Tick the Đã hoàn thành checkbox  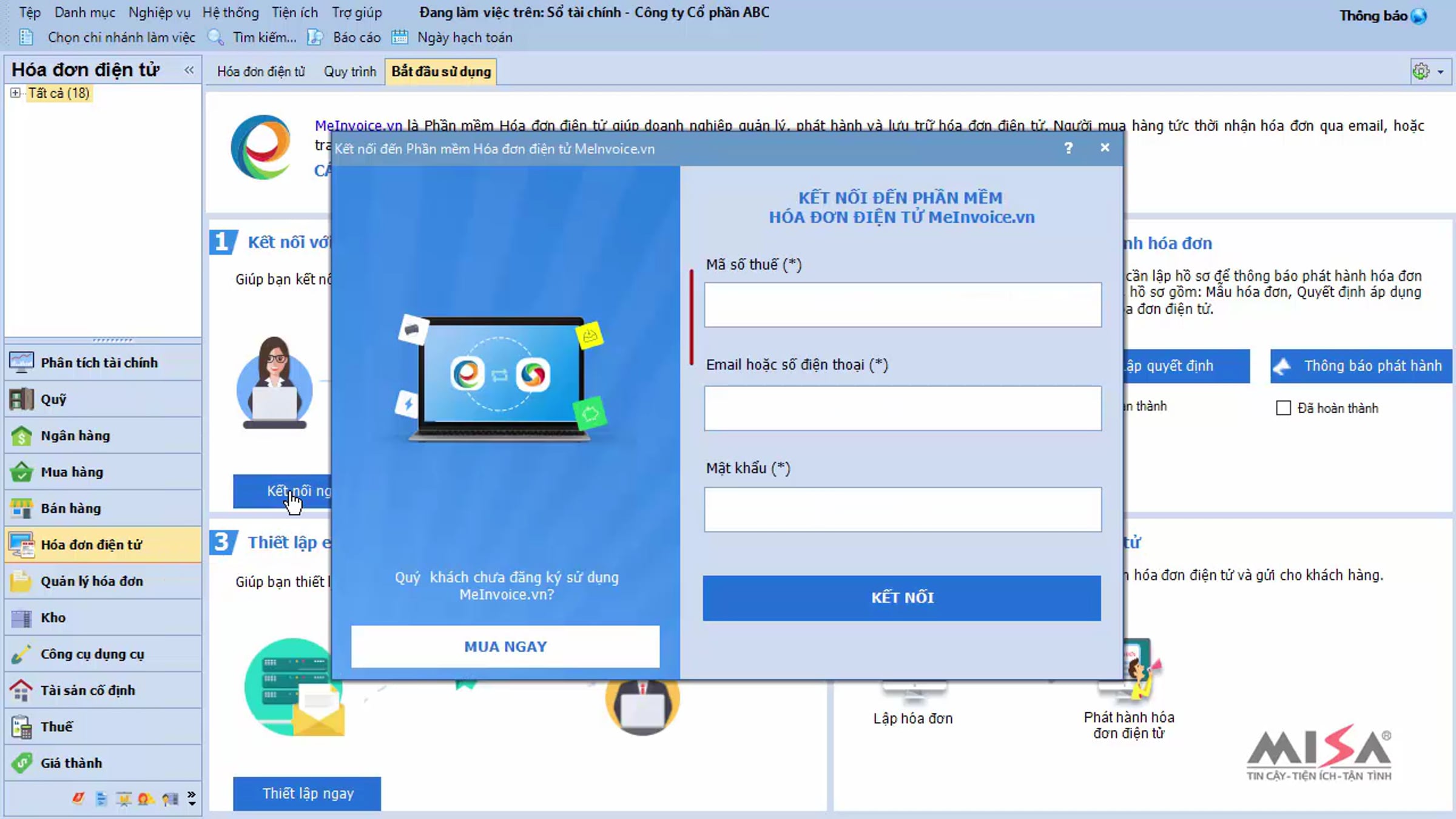[1283, 408]
